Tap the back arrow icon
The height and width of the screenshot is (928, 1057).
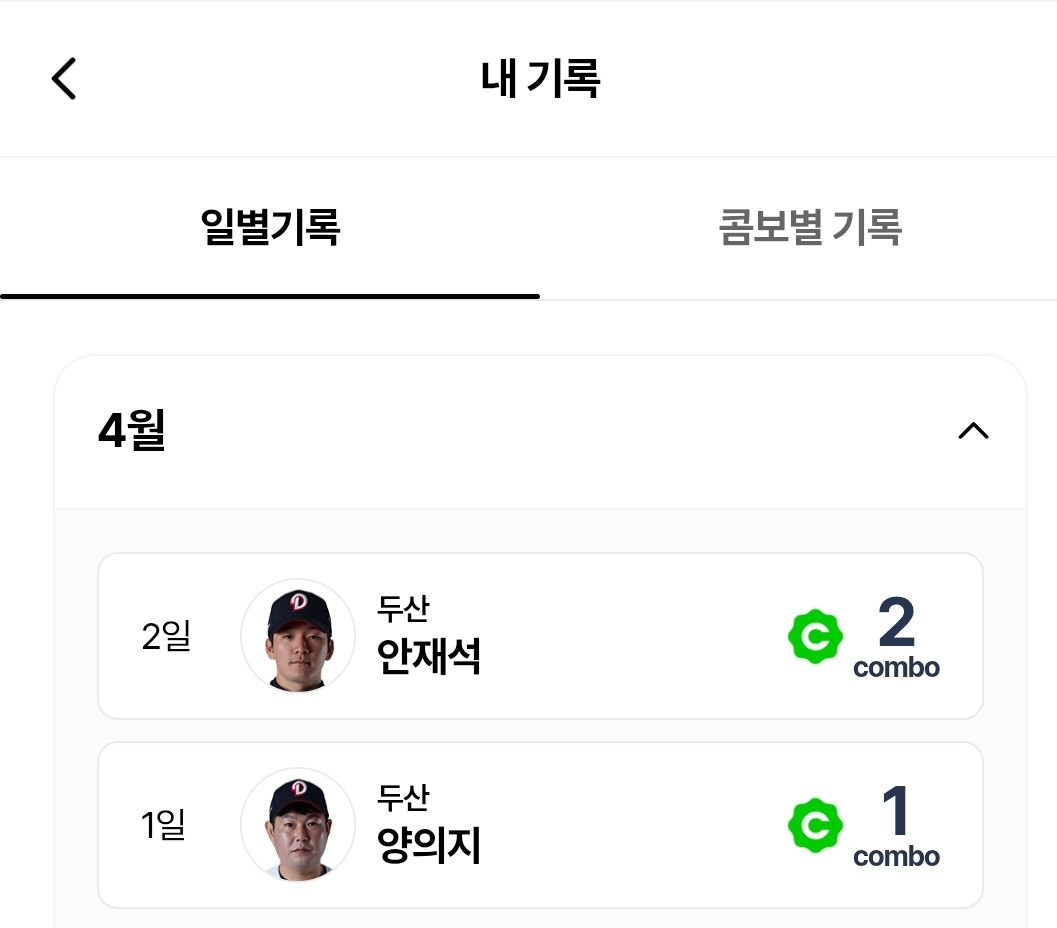(x=64, y=79)
